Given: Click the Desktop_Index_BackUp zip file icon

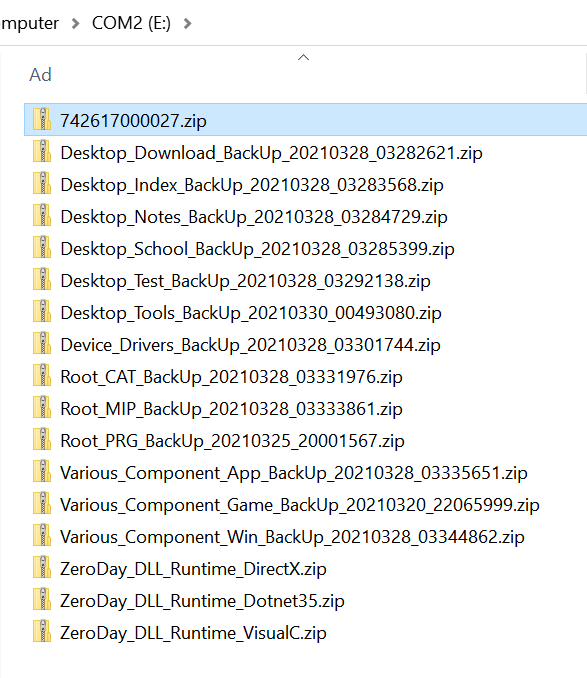Looking at the screenshot, I should (x=42, y=183).
